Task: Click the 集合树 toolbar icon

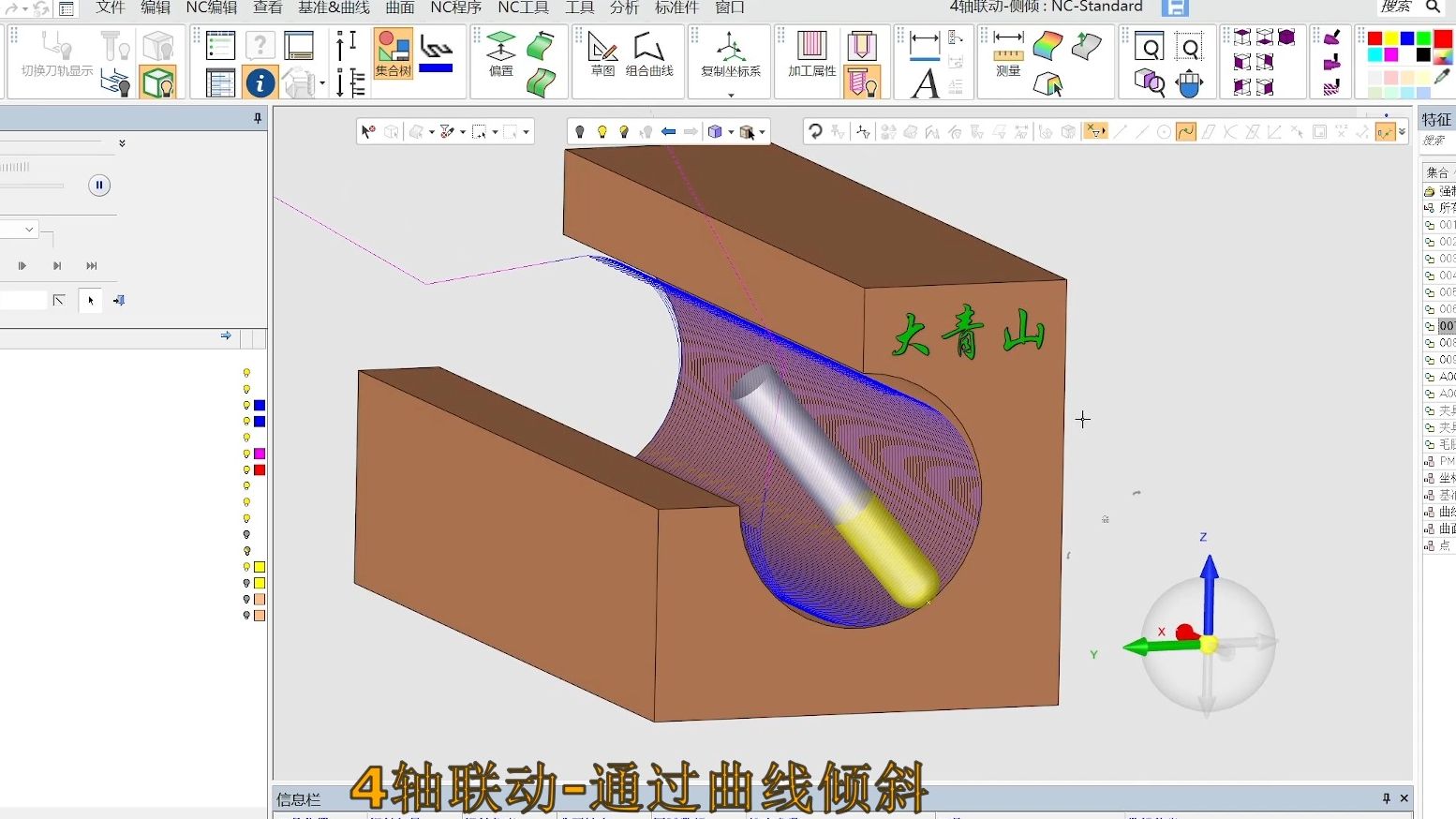Action: point(393,53)
